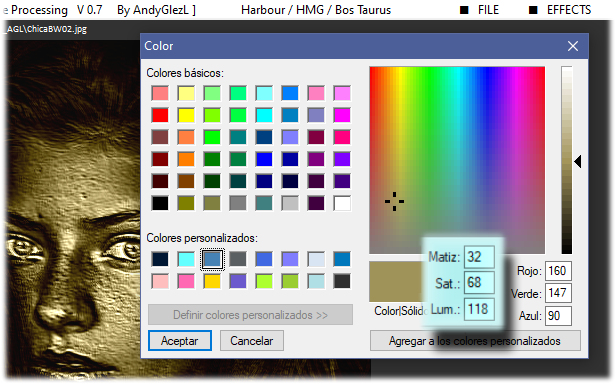
Task: Select dark charcoal last custom color swatch
Action: pyautogui.click(x=342, y=281)
